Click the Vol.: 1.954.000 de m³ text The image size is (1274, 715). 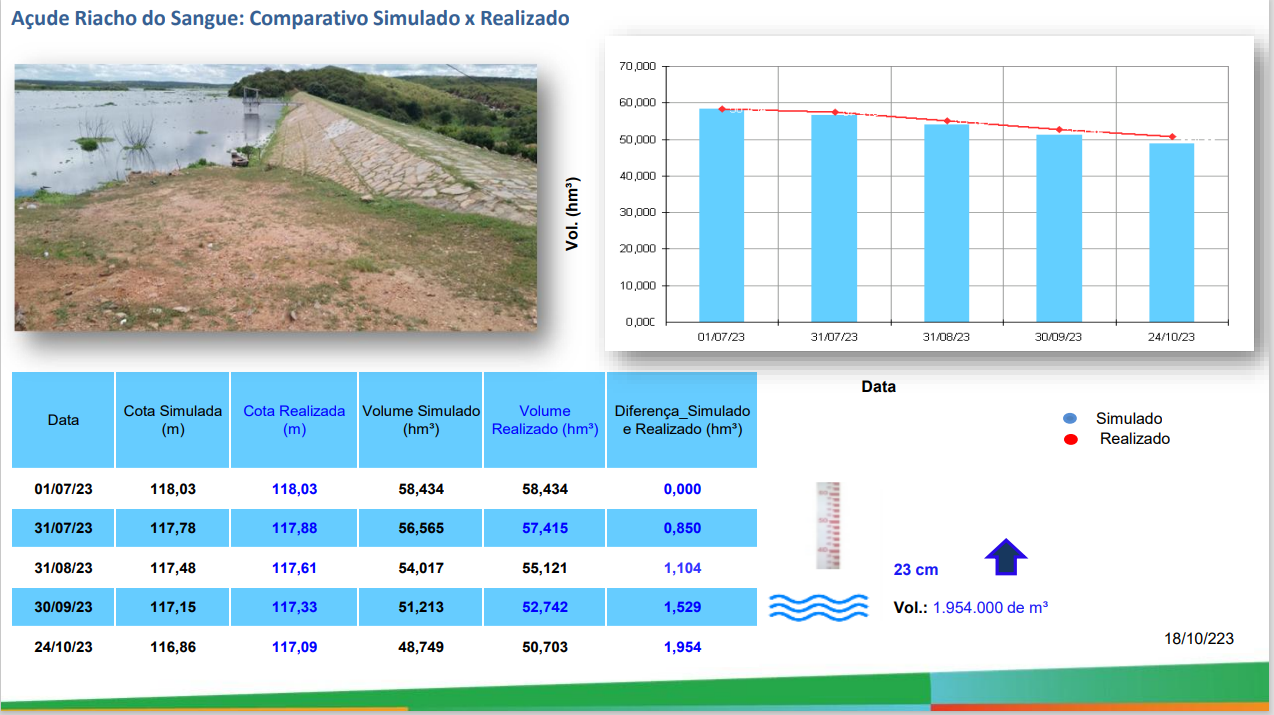tap(970, 607)
